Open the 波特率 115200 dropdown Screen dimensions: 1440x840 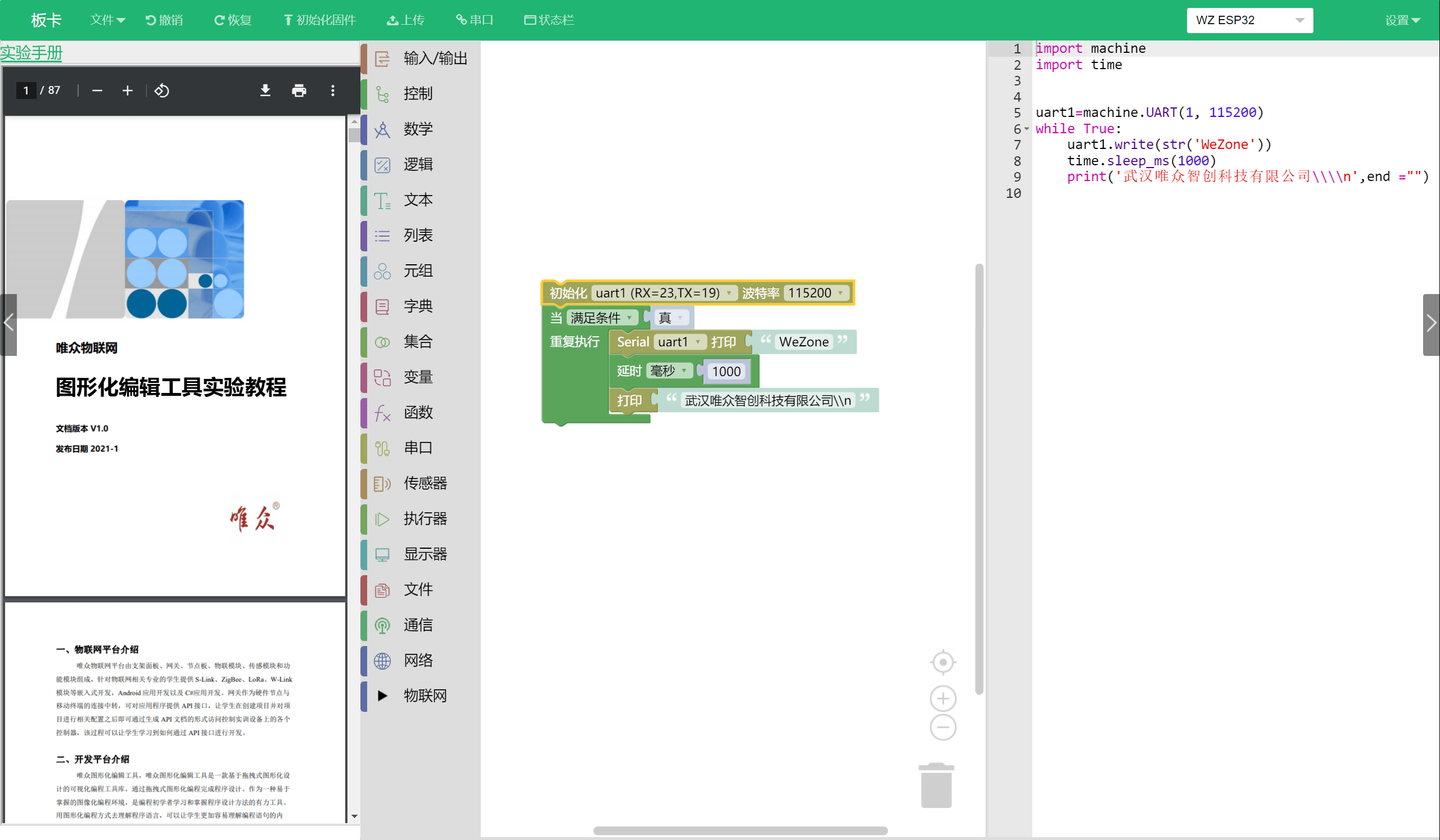click(815, 292)
